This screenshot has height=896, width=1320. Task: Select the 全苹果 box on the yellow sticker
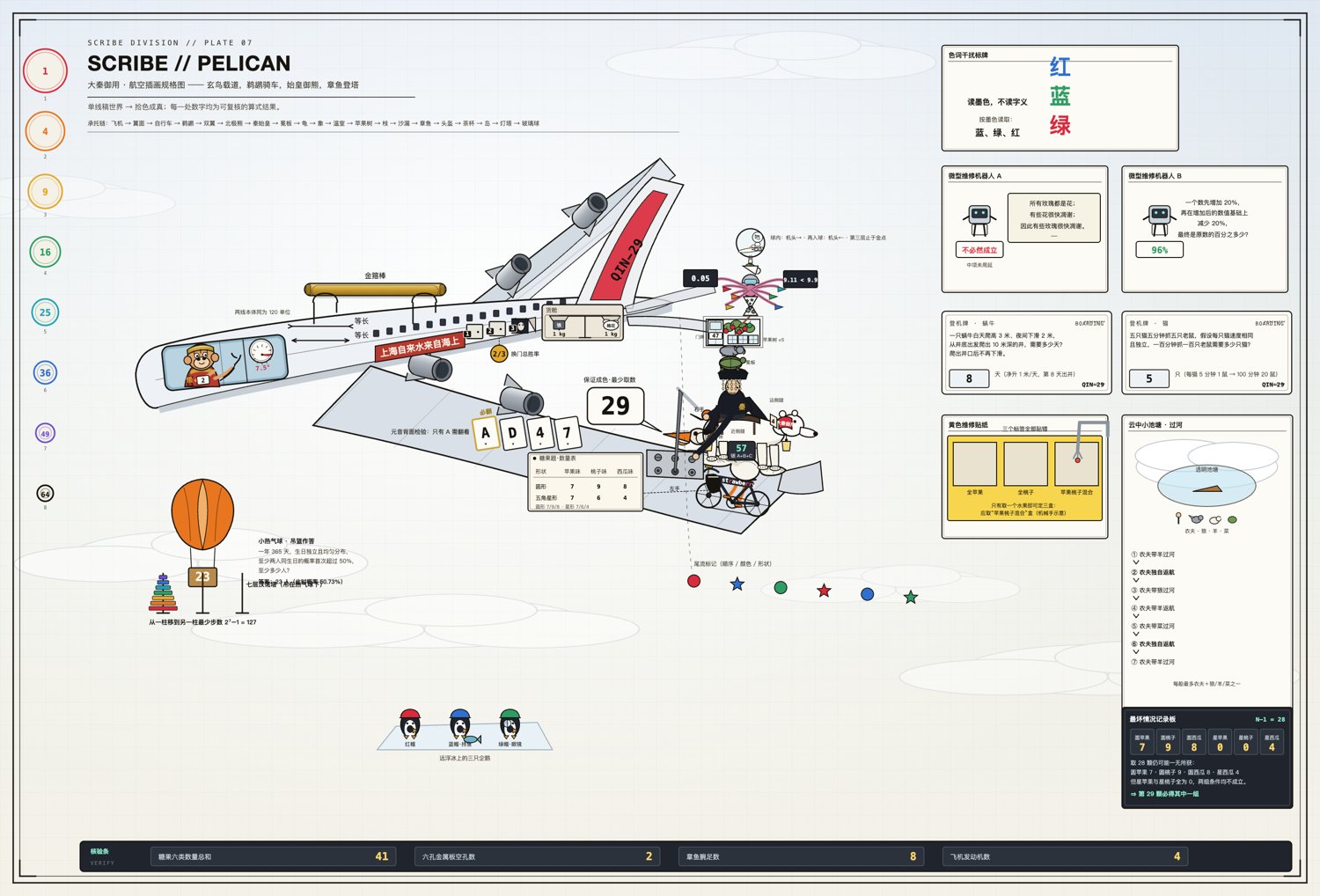[x=974, y=464]
